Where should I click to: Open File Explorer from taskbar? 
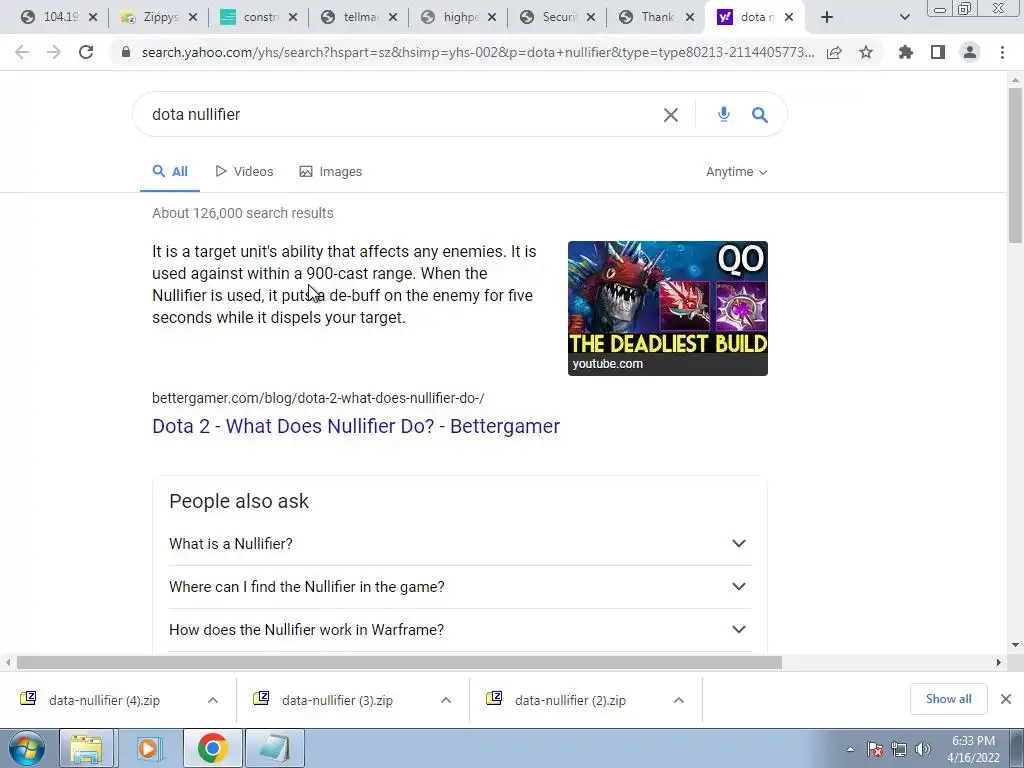(x=87, y=748)
